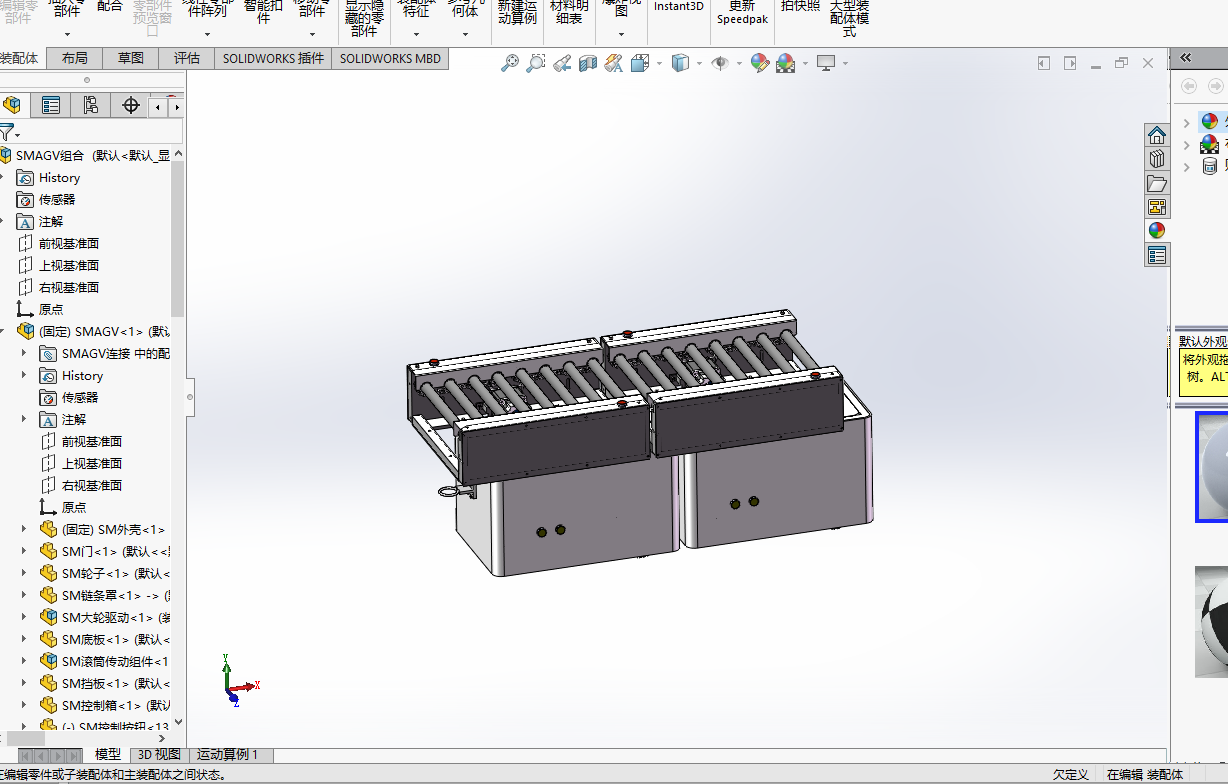The width and height of the screenshot is (1228, 784).
Task: Click the Zoom to Fit icon
Action: pos(510,63)
